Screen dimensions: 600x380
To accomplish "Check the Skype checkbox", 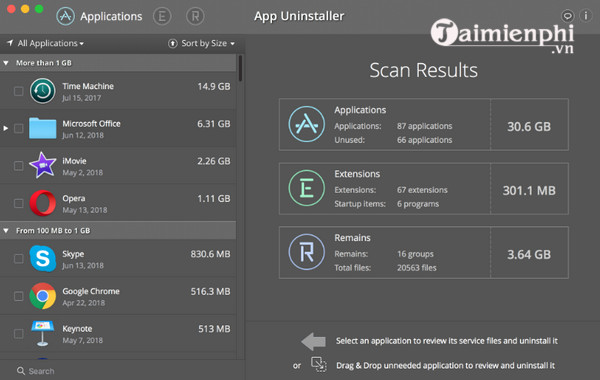I will tap(18, 259).
